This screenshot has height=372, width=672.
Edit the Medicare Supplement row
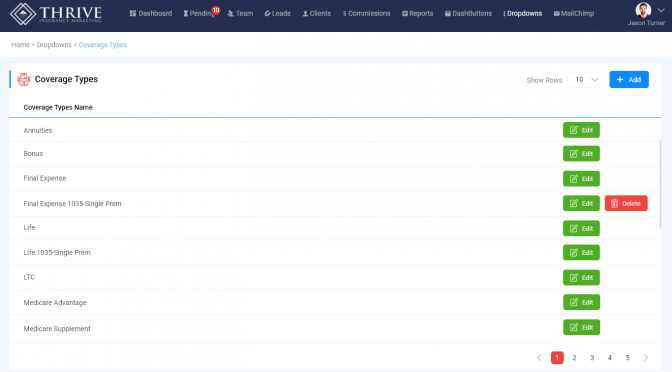point(581,327)
